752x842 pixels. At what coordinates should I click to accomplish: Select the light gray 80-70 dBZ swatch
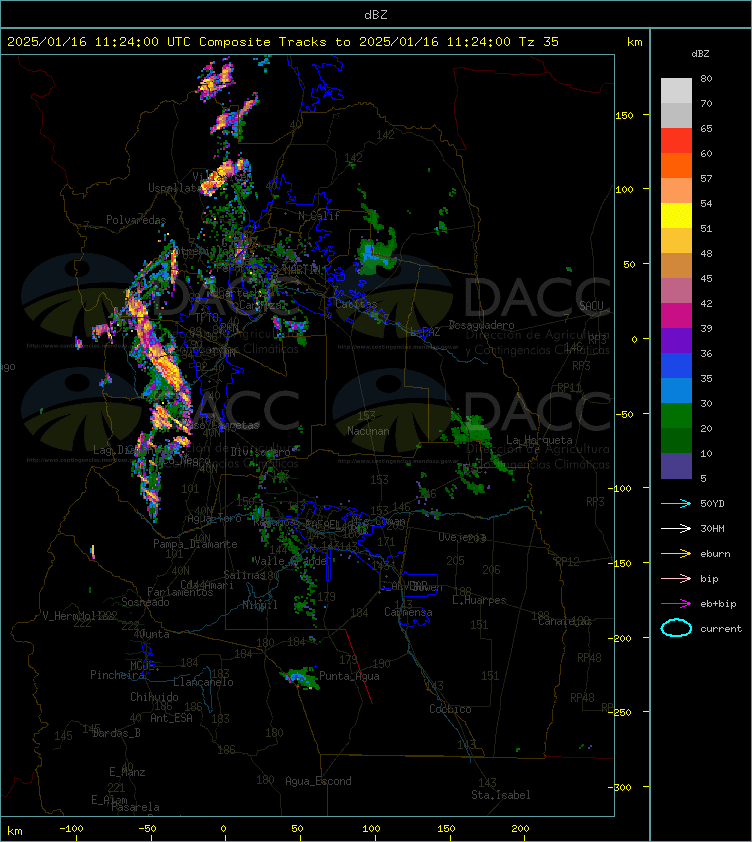point(676,91)
